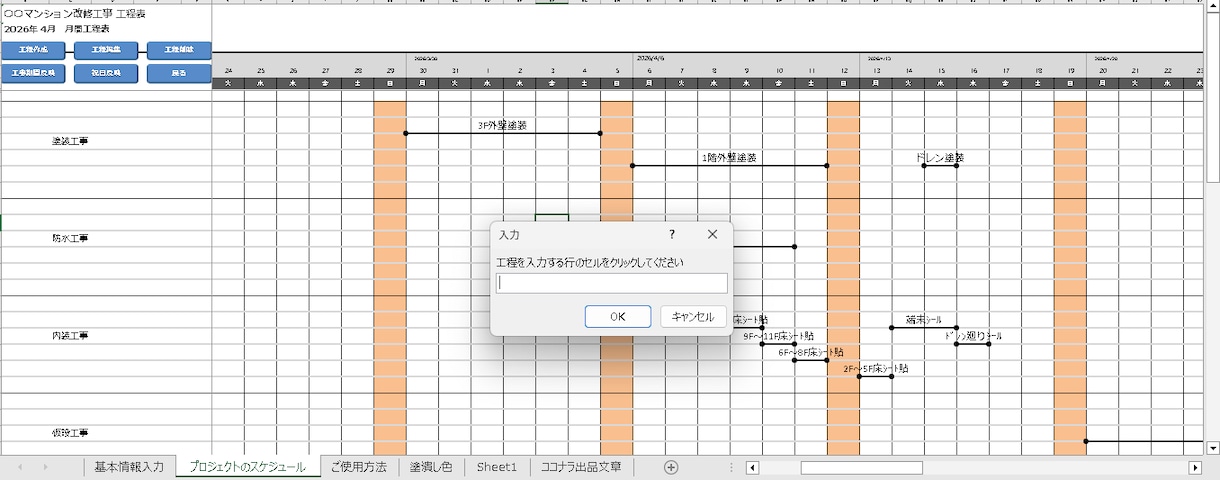Screen dimensions: 1220x480
Task: Click the 2F~5F床シート貼 task label
Action: [x=876, y=369]
